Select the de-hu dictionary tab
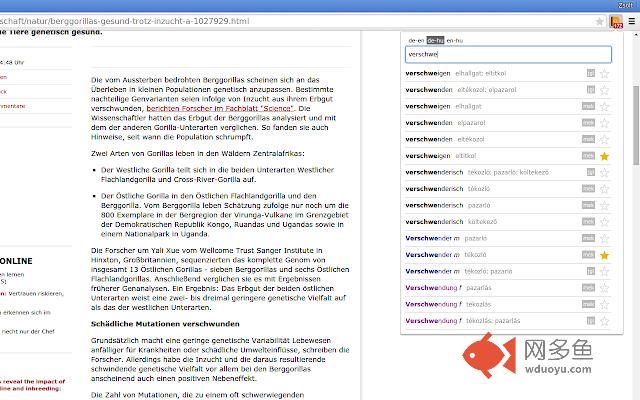640x400 pixels. 435,40
